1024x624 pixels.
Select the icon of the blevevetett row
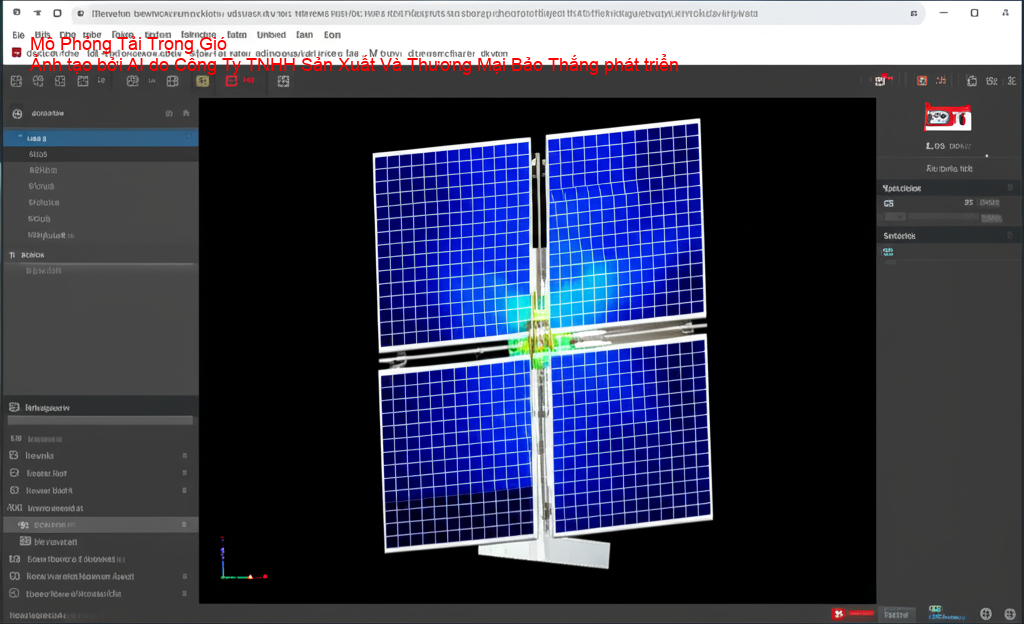coord(25,541)
